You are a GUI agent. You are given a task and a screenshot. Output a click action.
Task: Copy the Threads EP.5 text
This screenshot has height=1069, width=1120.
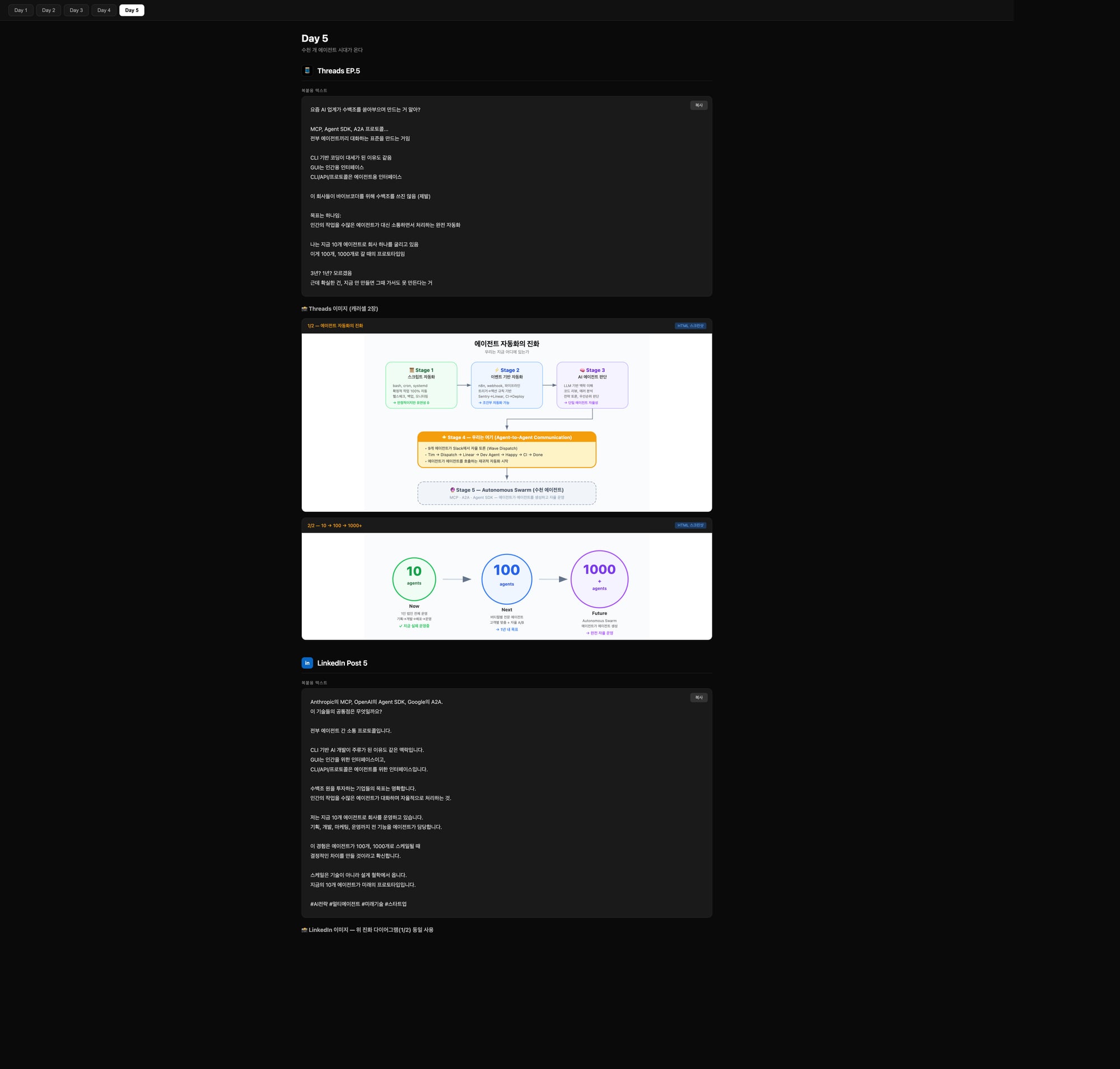click(x=698, y=105)
